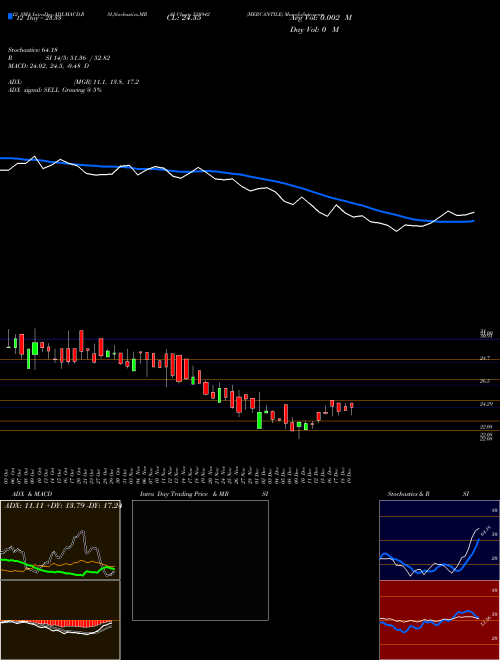Click the 'MACD: 24.02, 24.5, -0.48 D' line
Image resolution: width=500 pixels, height=660 pixels.
[49, 66]
